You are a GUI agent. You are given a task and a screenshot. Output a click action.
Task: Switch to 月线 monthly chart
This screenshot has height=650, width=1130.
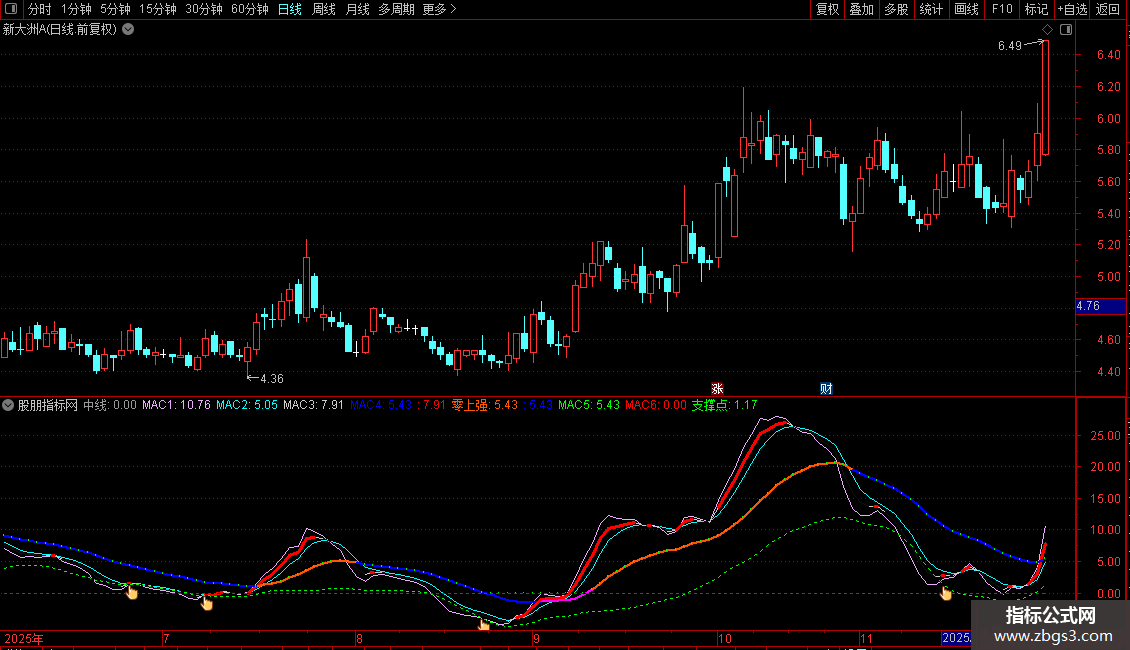(357, 9)
